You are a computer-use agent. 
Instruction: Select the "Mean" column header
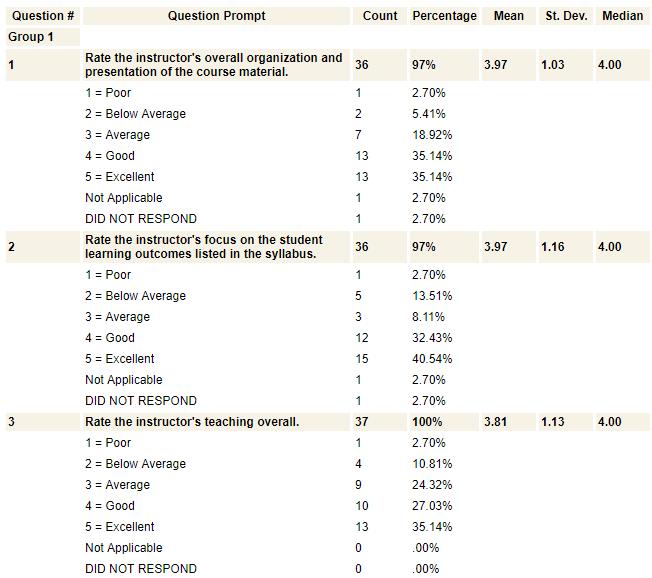(509, 16)
